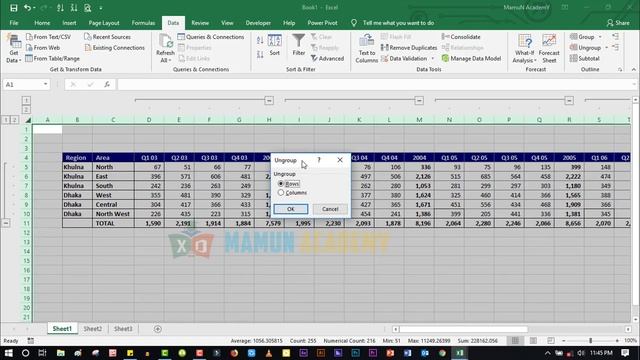Click the Share button
640x360 pixels.
tap(618, 23)
